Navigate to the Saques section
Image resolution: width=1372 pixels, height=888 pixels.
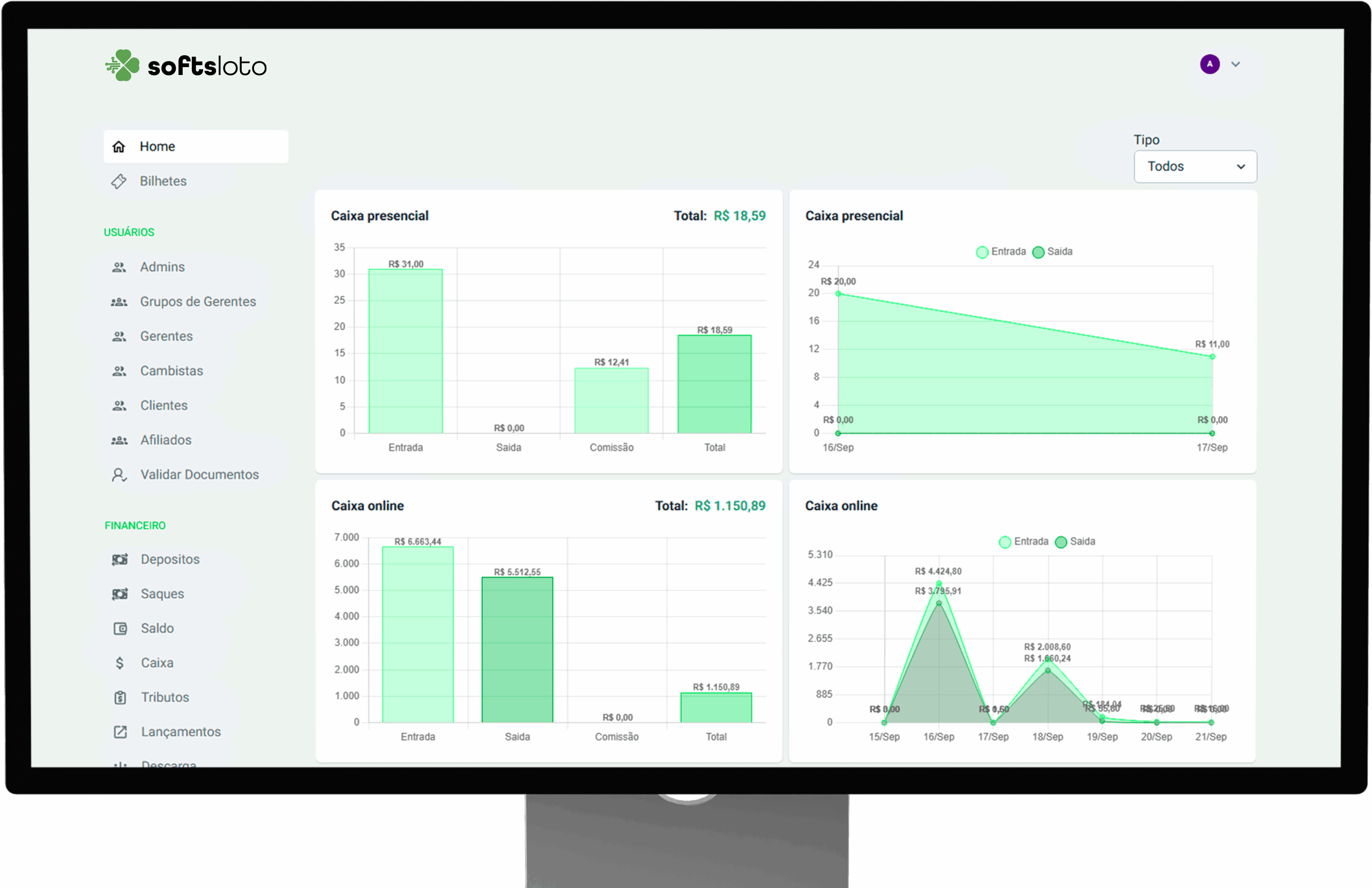tap(162, 594)
